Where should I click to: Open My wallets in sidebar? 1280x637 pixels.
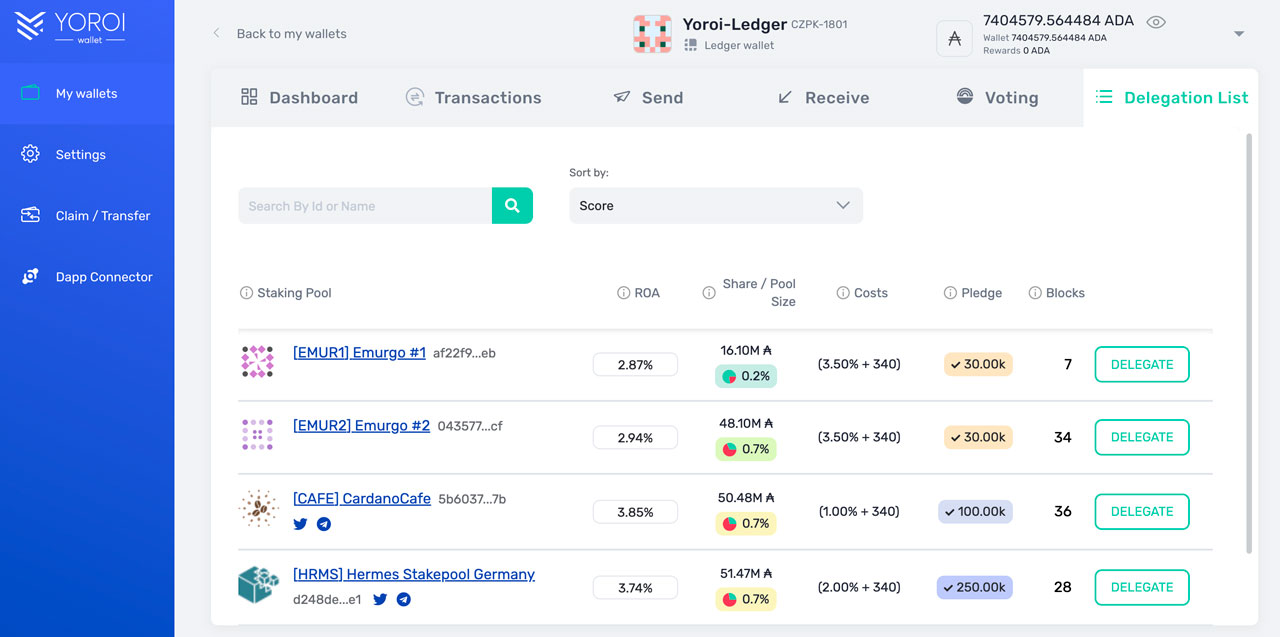click(x=87, y=93)
